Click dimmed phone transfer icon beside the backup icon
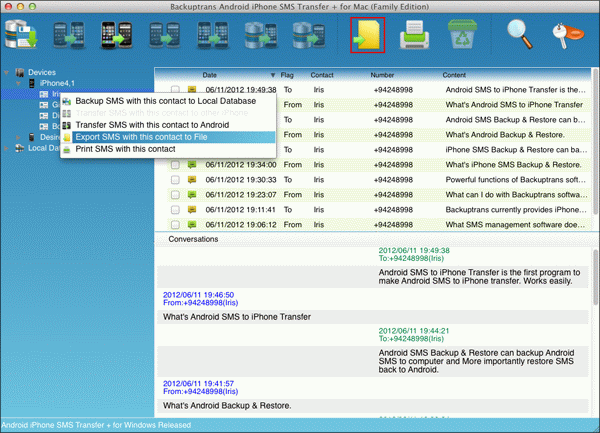The height and width of the screenshot is (433, 600). tap(69, 35)
